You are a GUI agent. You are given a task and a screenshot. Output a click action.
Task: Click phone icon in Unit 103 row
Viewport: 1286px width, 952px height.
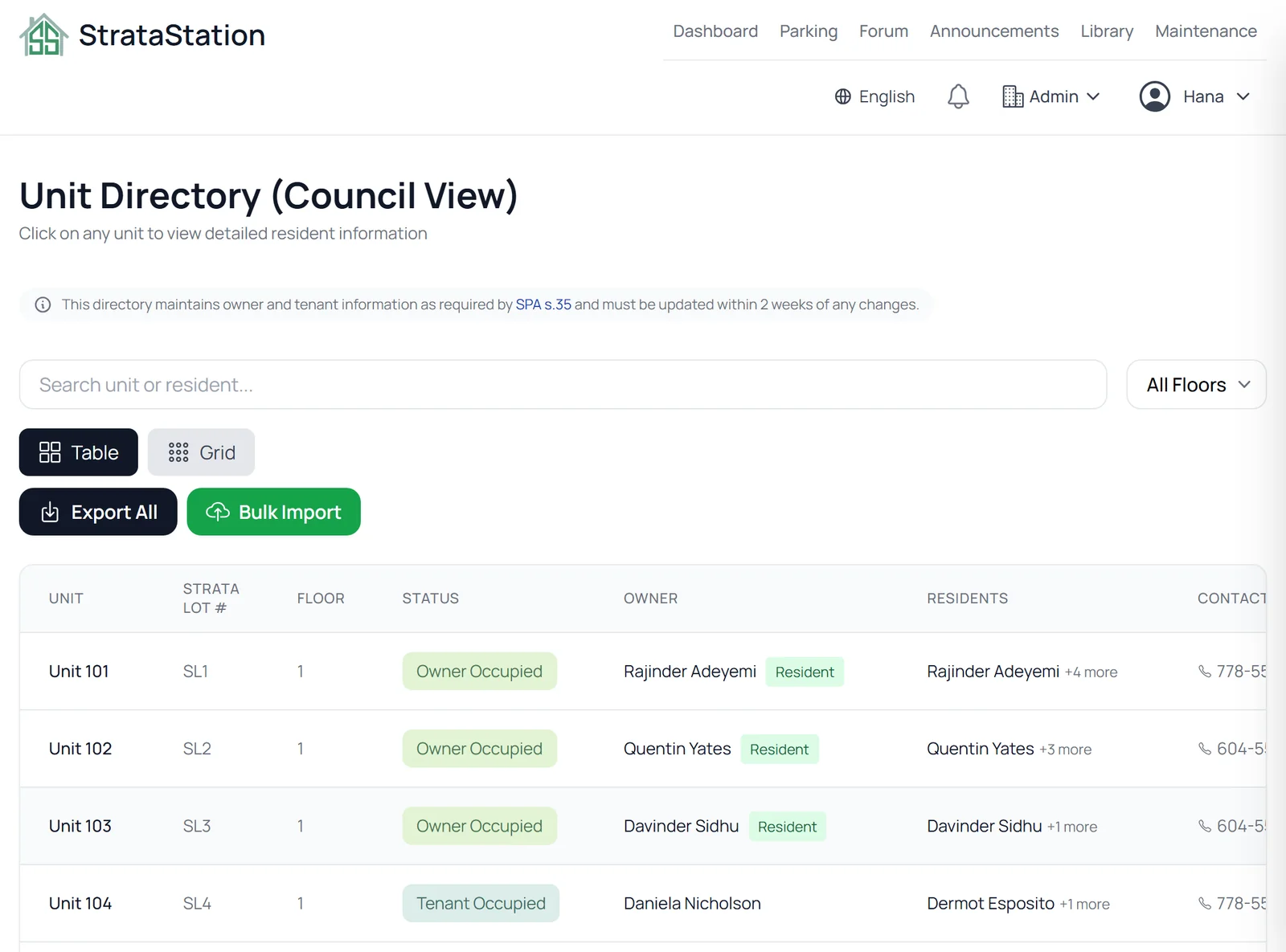coord(1205,826)
